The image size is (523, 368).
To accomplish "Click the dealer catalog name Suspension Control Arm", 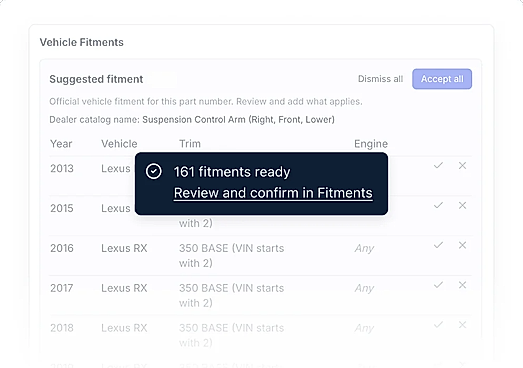I will 238,119.
